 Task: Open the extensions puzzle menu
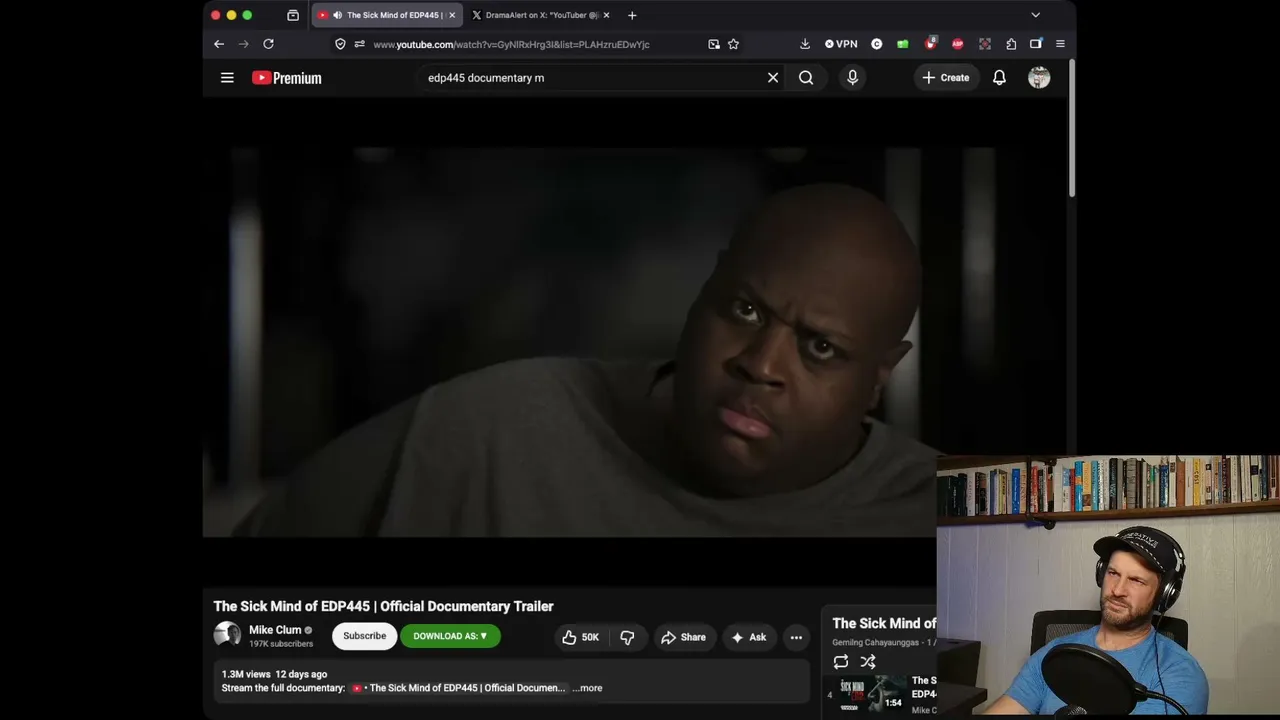pyautogui.click(x=1011, y=44)
